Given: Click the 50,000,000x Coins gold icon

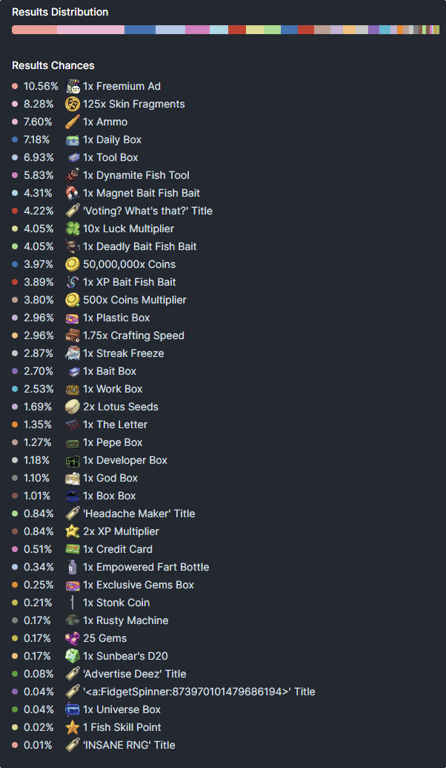Looking at the screenshot, I should point(72,264).
